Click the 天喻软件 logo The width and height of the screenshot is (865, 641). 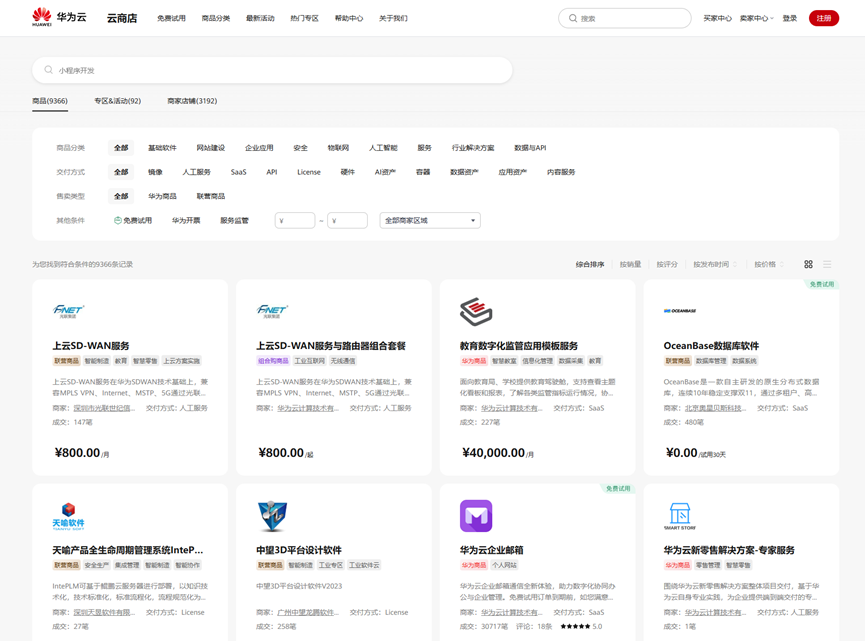pyautogui.click(x=68, y=516)
